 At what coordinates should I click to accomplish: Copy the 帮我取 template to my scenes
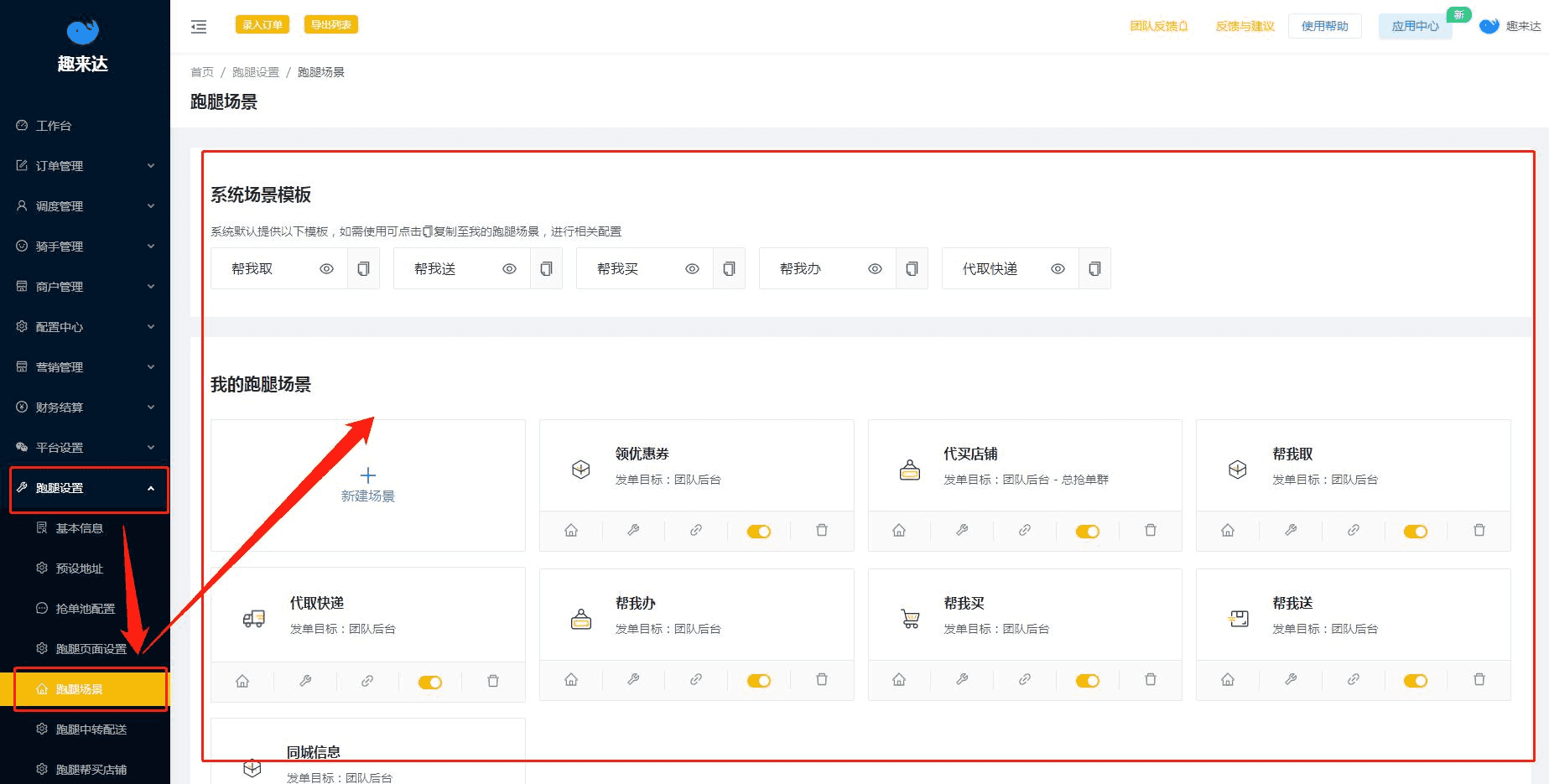(363, 269)
